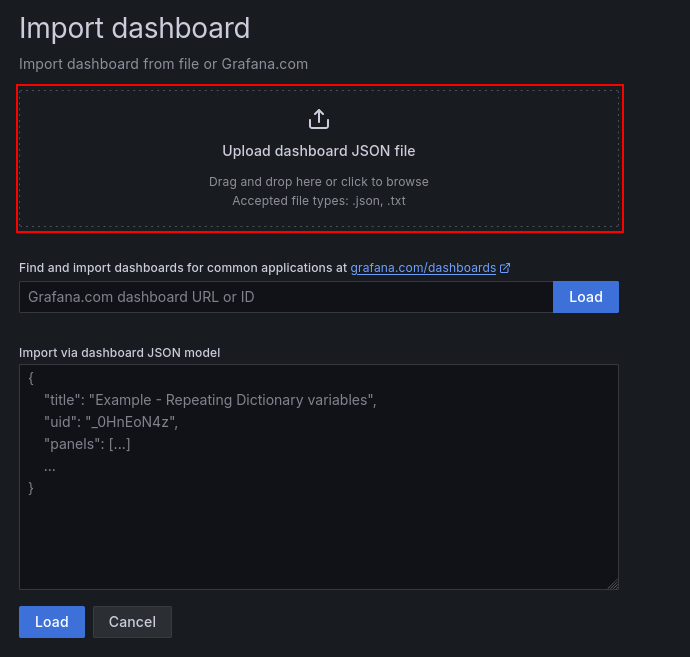The height and width of the screenshot is (657, 690).
Task: Cancel the dashboard import
Action: [x=132, y=622]
